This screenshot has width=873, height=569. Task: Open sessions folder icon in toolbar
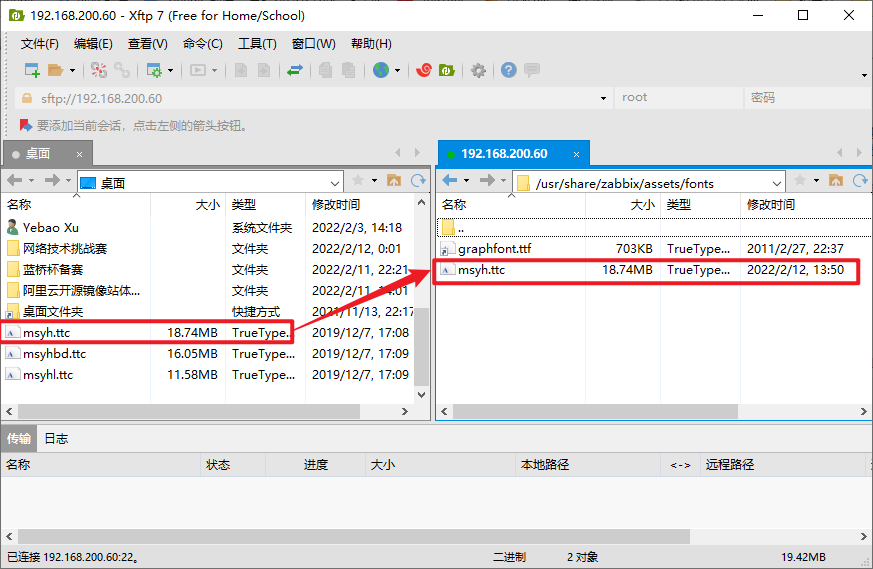[x=55, y=70]
